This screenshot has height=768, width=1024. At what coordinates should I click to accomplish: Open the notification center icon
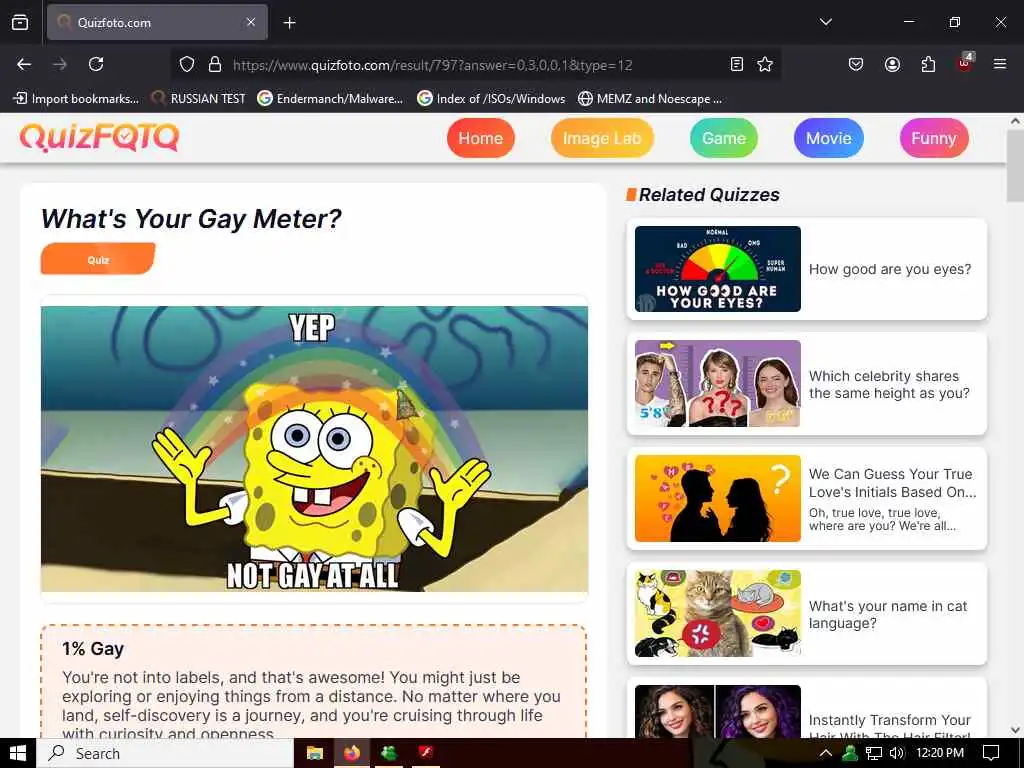coord(991,753)
